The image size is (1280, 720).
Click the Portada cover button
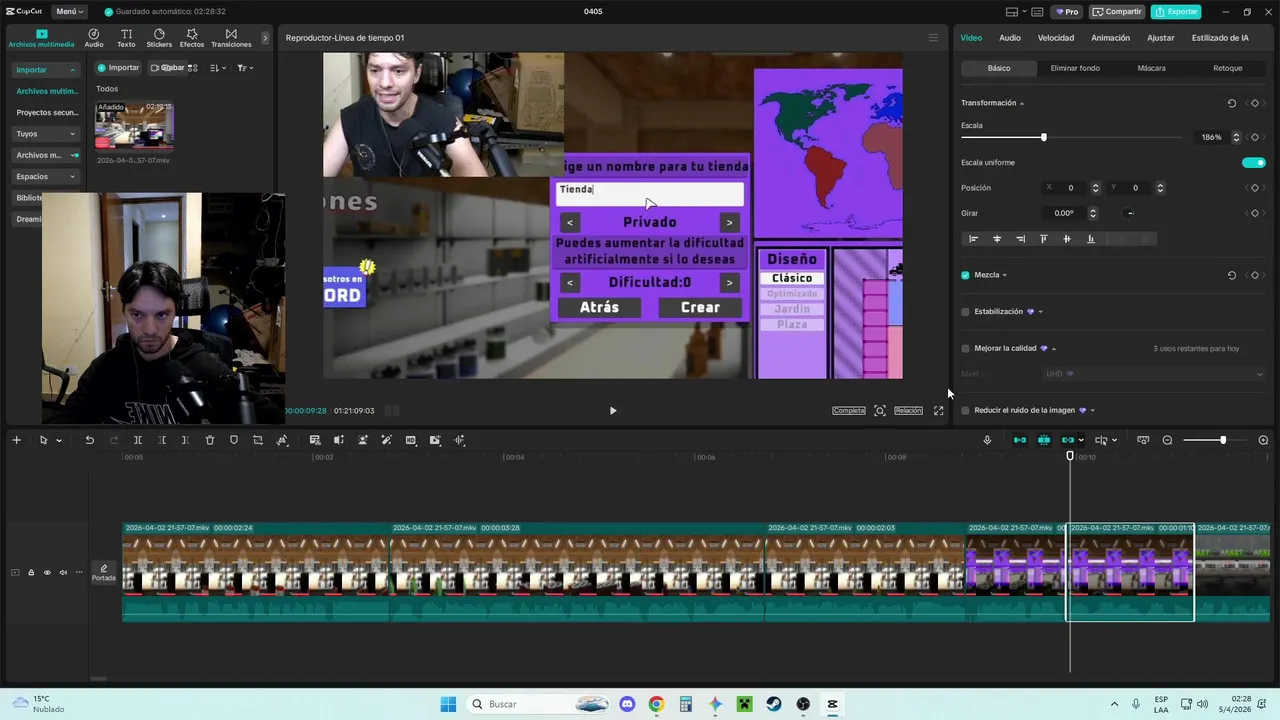click(x=104, y=573)
